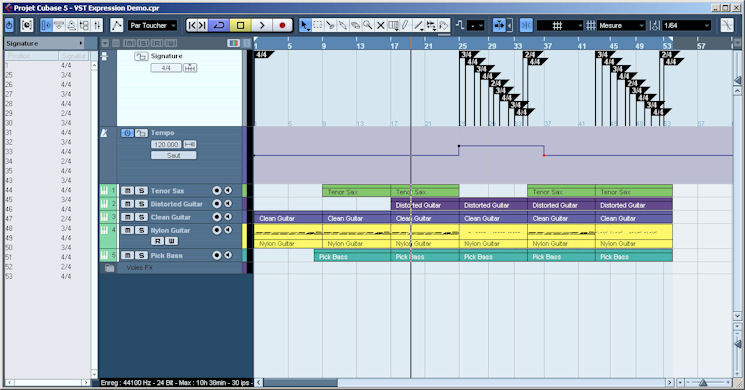The height and width of the screenshot is (390, 745).
Task: Click the Signature track 4/4 field
Action: coord(166,68)
